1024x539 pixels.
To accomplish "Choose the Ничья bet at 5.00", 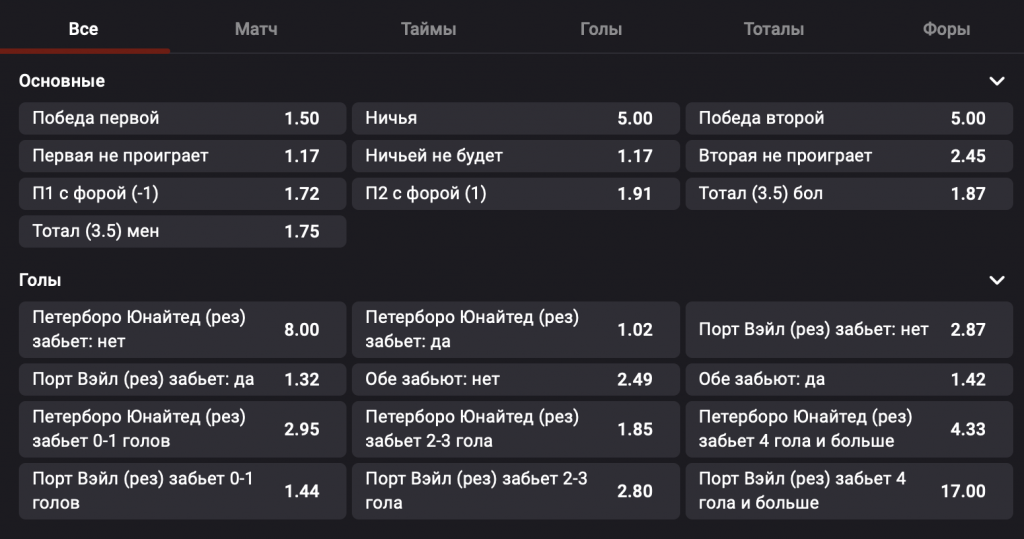I will pyautogui.click(x=515, y=118).
